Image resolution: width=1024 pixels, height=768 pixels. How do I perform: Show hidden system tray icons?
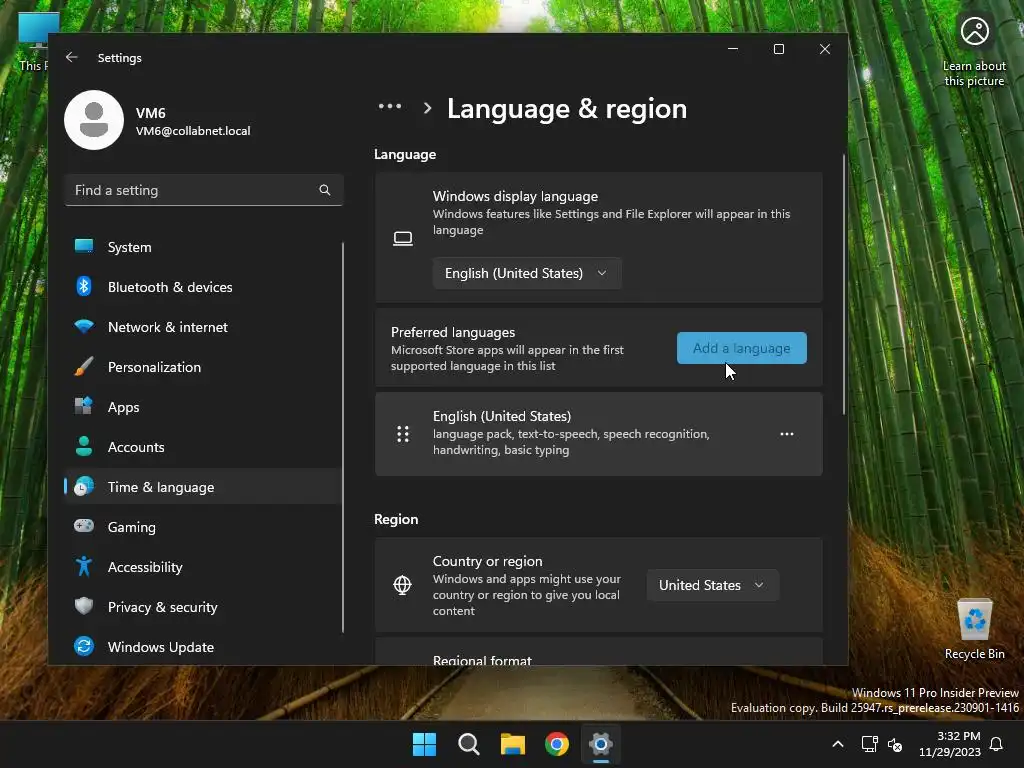point(838,744)
